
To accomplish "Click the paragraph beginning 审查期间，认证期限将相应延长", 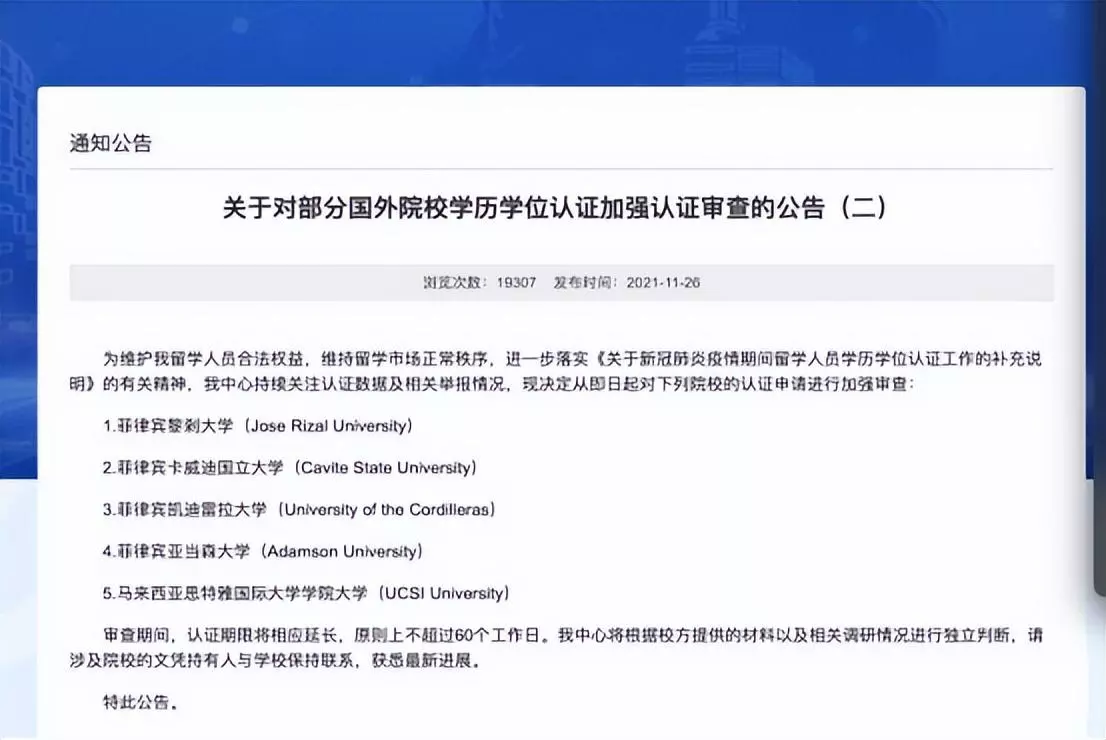I will [556, 648].
